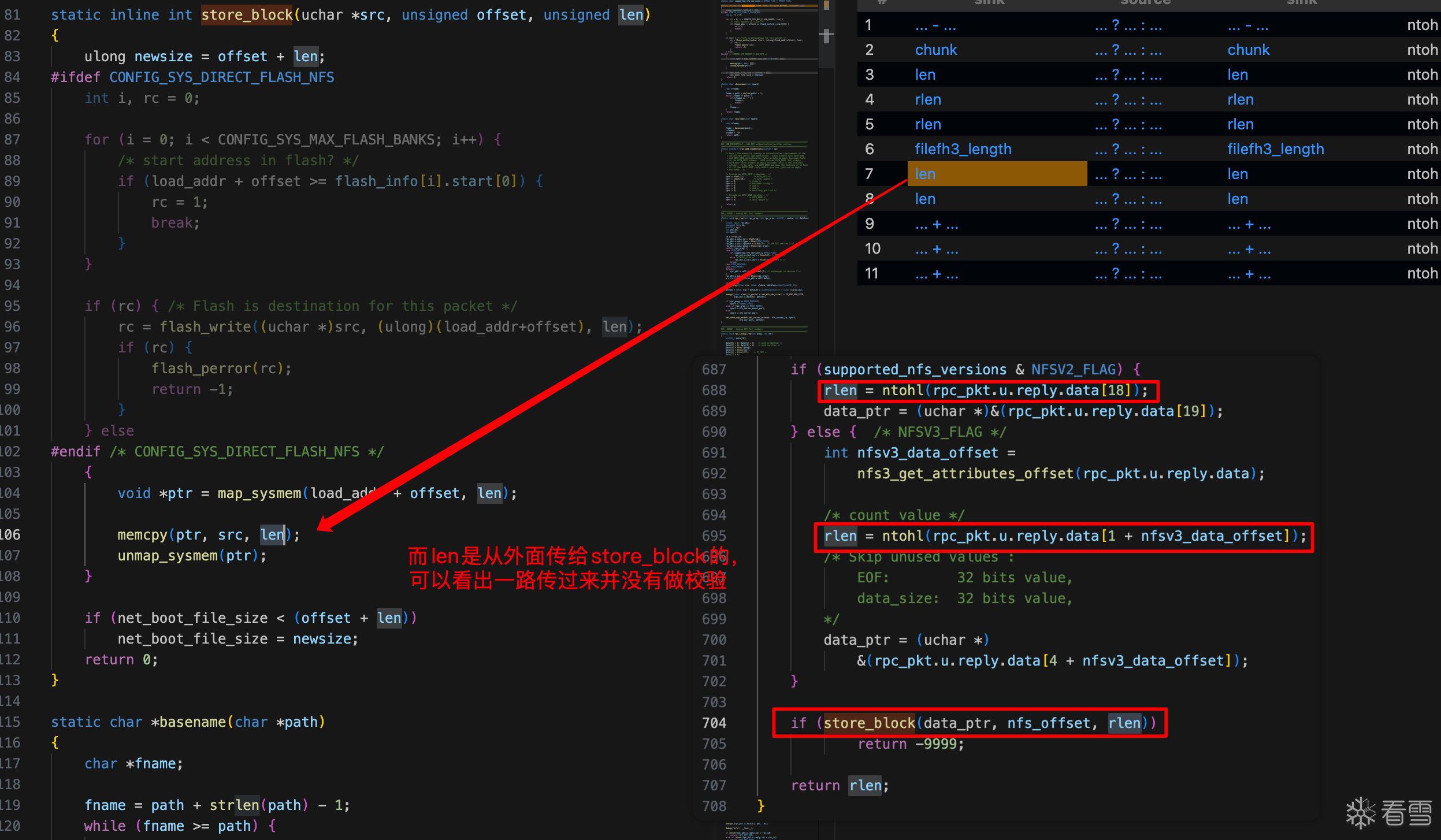Click the orange marker in the overview ruler
Image resolution: width=1441 pixels, height=840 pixels.
click(826, 5)
